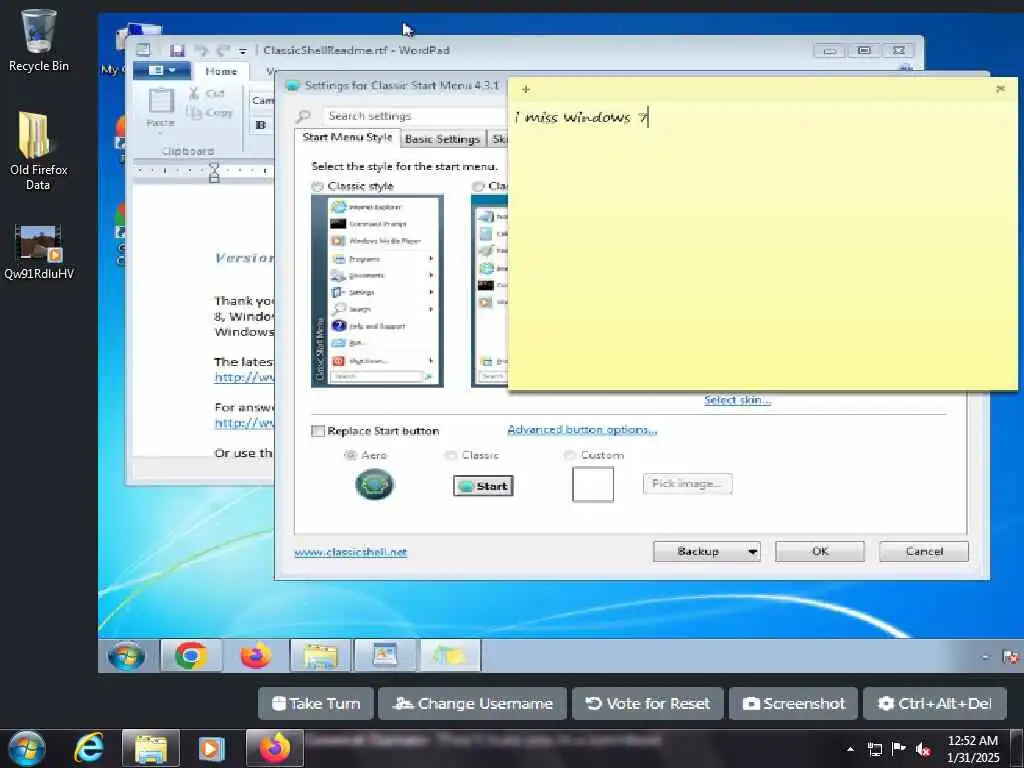
Task: Click the Paste icon in WordPad
Action: [161, 108]
